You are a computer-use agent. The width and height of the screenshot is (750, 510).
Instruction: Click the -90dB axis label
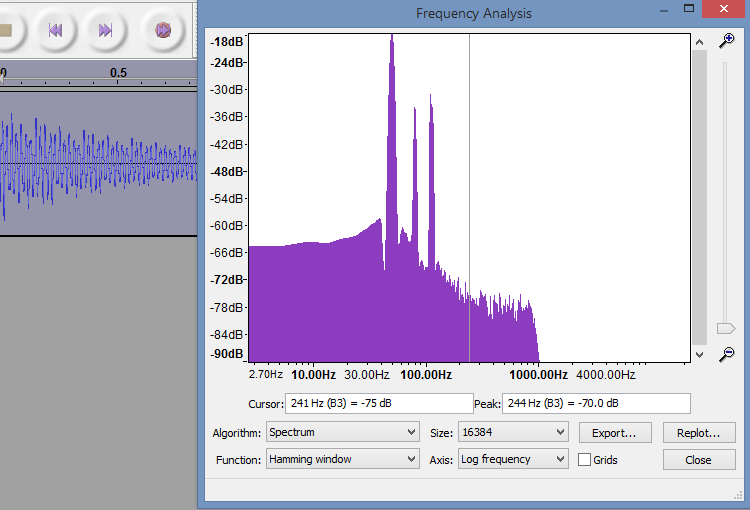tap(227, 354)
